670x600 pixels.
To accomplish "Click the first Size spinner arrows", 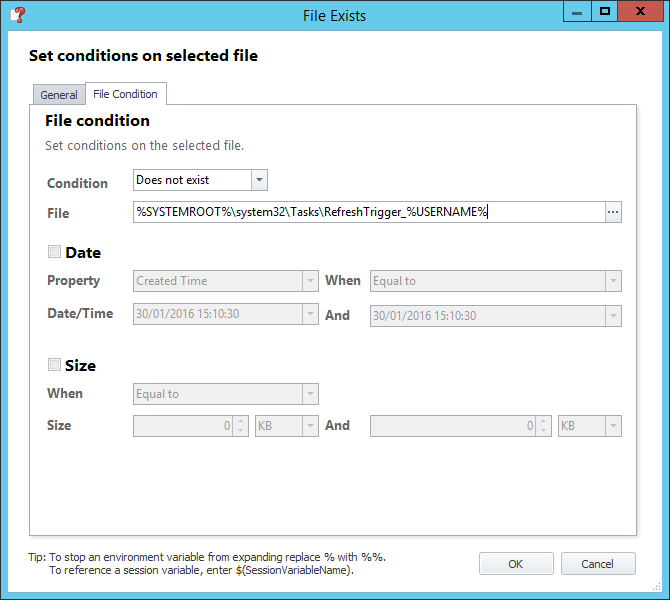I will coord(240,426).
